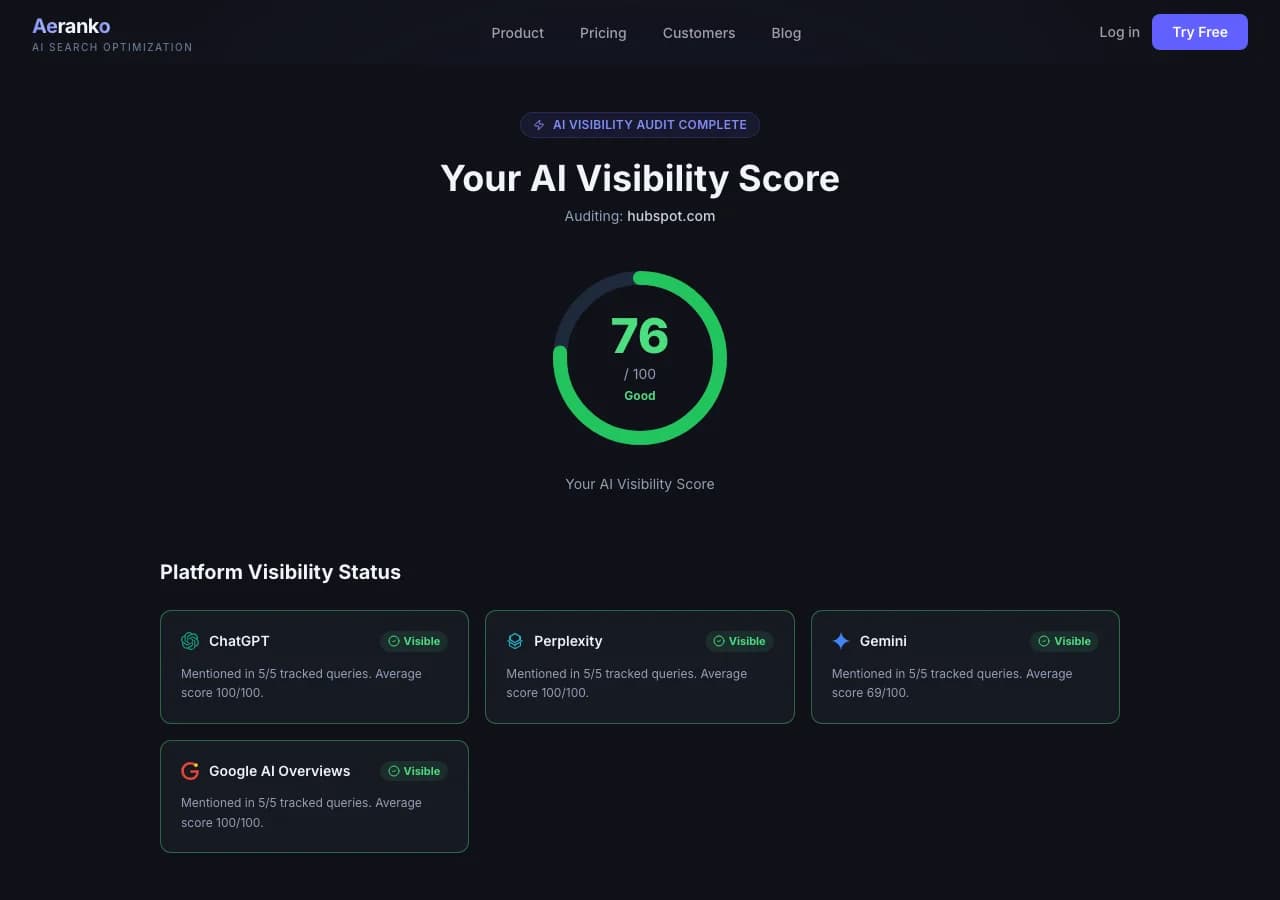Click the / 100 text in the ring
1280x900 pixels.
coord(640,374)
